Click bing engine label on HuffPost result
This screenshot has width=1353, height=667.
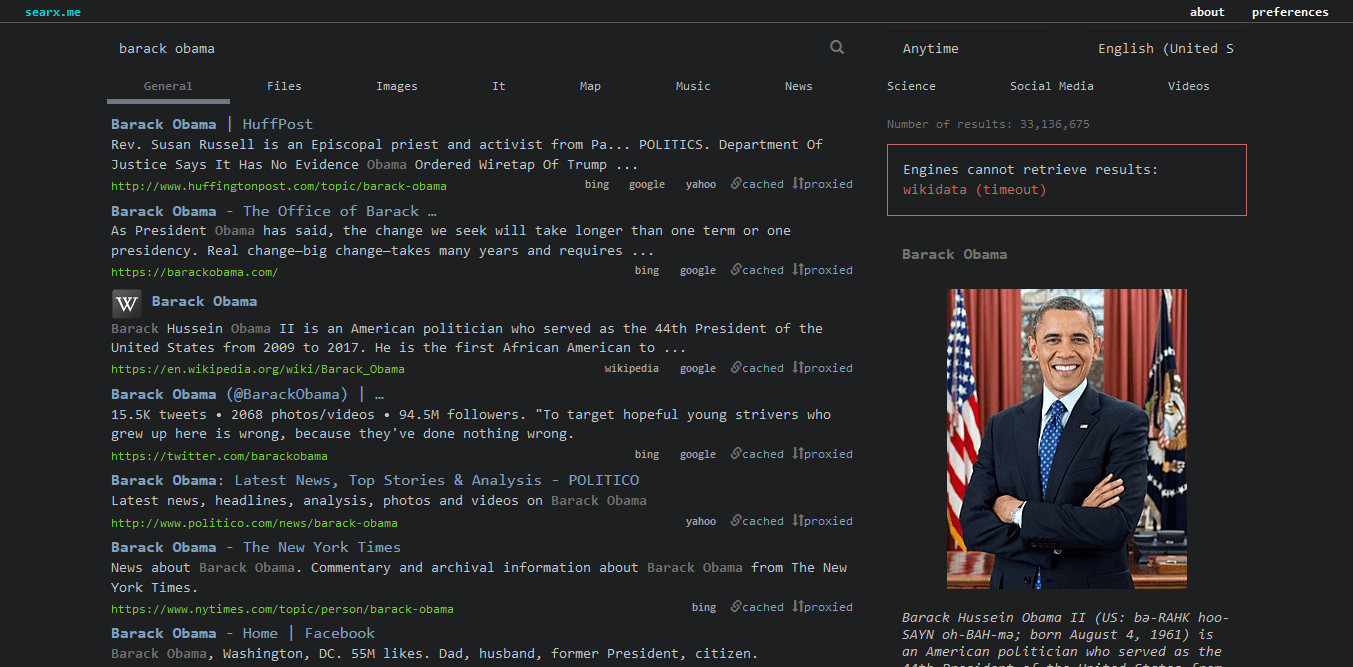[x=597, y=184]
